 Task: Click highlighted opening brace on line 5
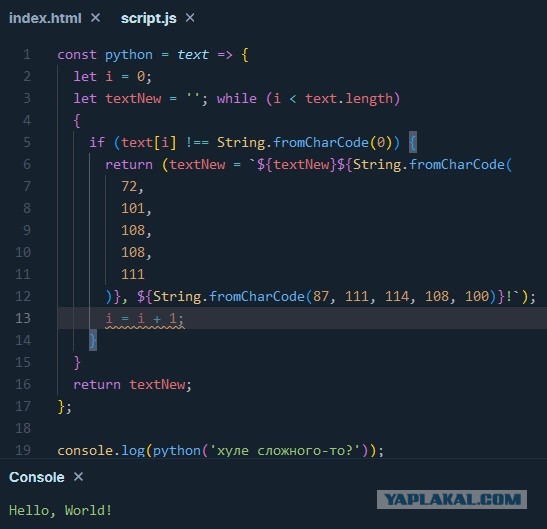point(413,143)
